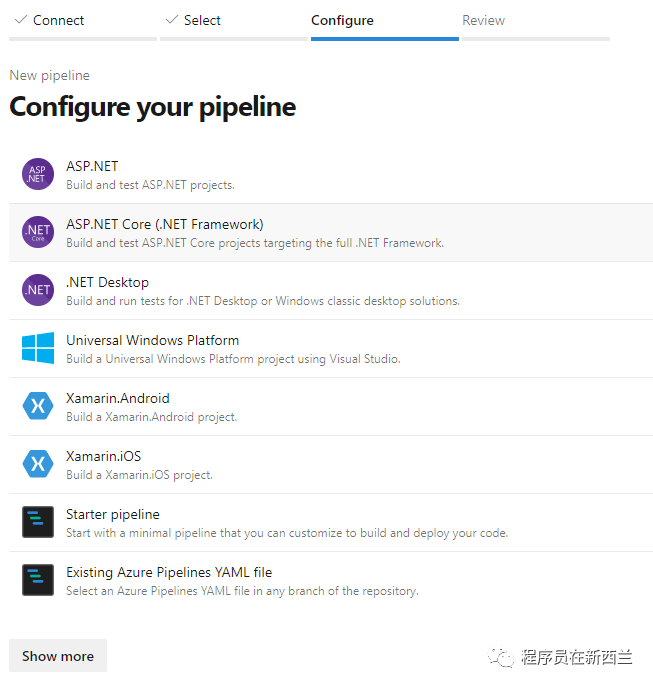653x686 pixels.
Task: Click the Xamarin.iOS hexagon icon
Action: (38, 464)
